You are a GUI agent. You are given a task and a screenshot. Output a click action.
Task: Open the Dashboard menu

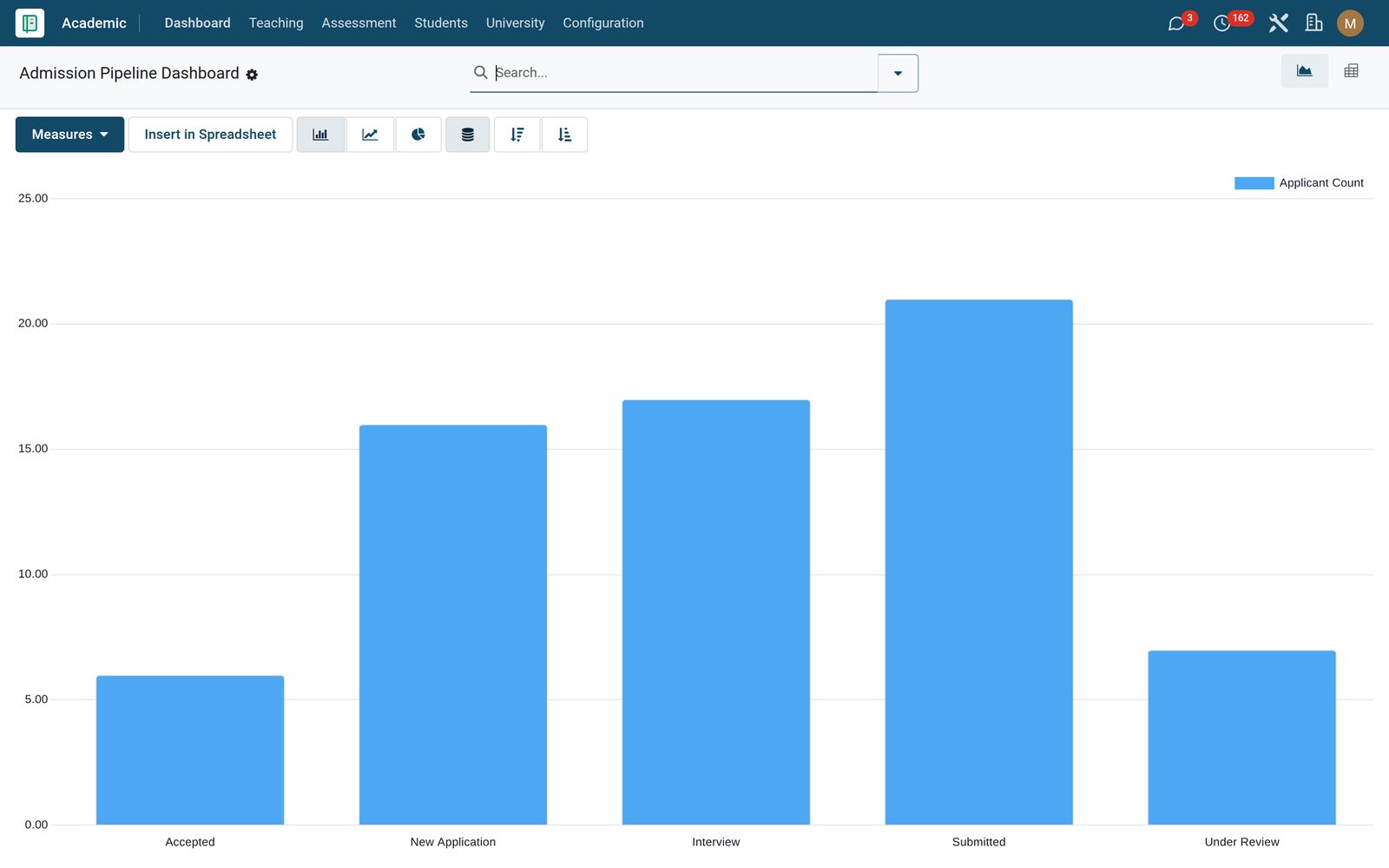(197, 23)
